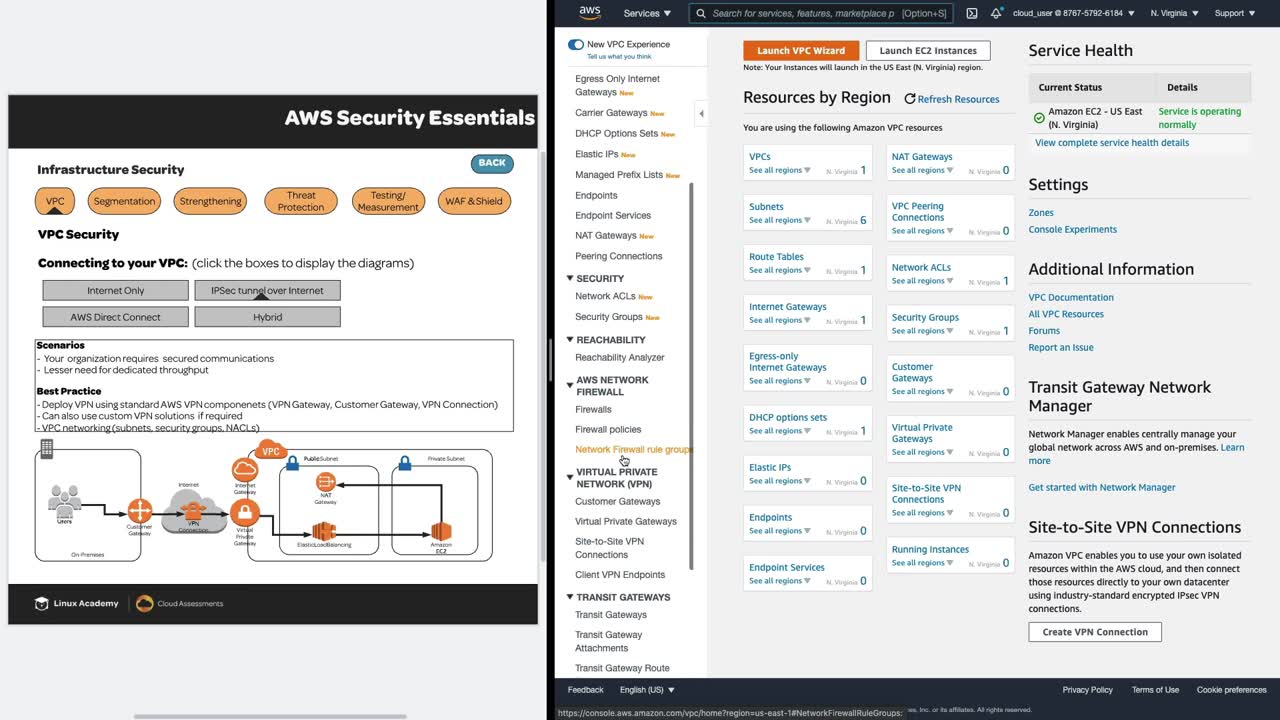Screen dimensions: 1280x720
Task: Click the BACK button on slide
Action: 492,163
